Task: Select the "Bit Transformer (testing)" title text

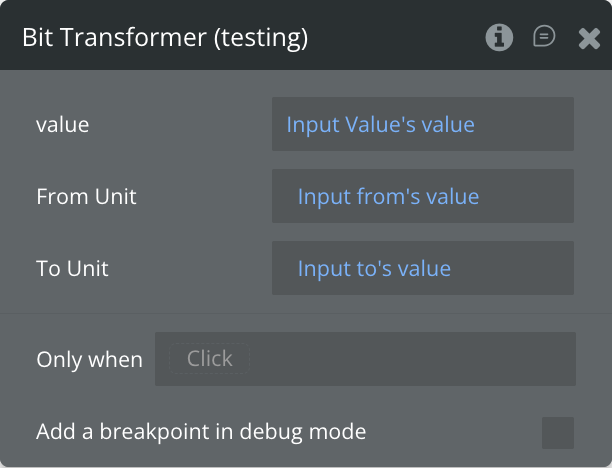Action: click(x=165, y=38)
